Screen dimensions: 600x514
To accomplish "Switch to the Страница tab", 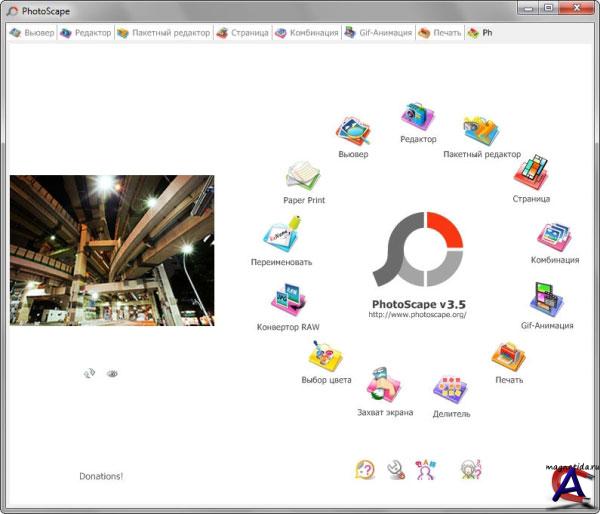I will click(242, 33).
